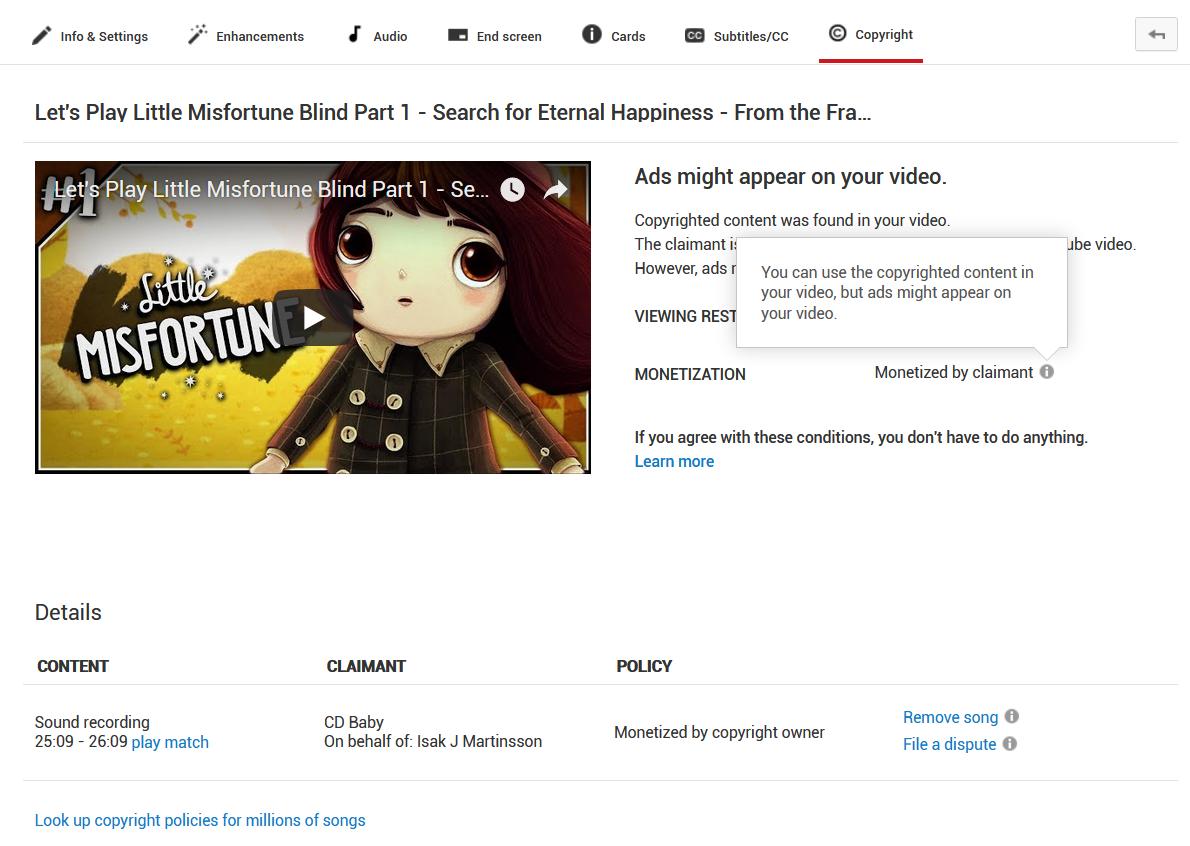Open the Cards tab
The height and width of the screenshot is (846, 1190).
click(x=613, y=36)
